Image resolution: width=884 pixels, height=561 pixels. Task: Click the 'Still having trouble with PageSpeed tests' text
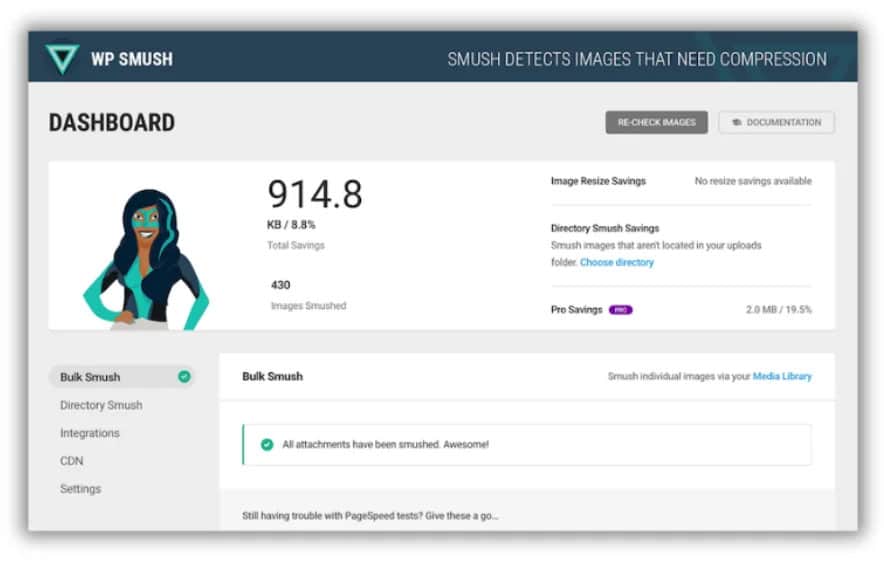(x=370, y=515)
